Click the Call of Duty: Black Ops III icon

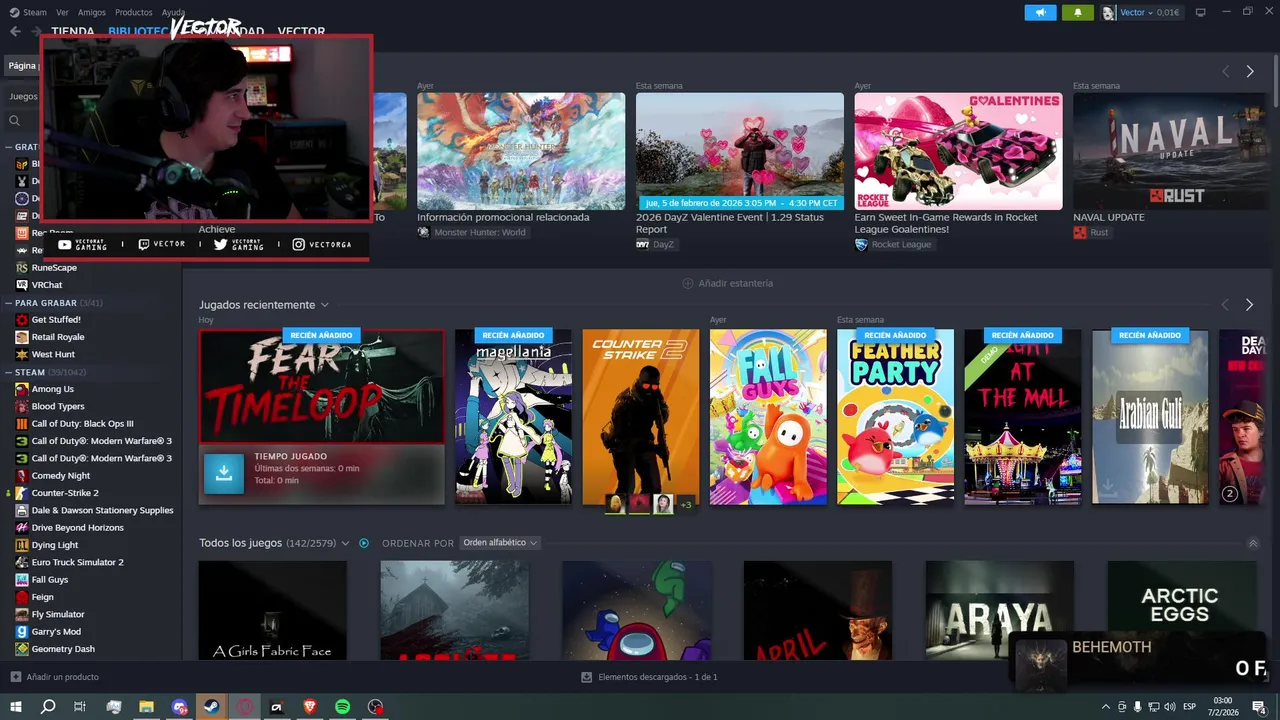[22, 424]
